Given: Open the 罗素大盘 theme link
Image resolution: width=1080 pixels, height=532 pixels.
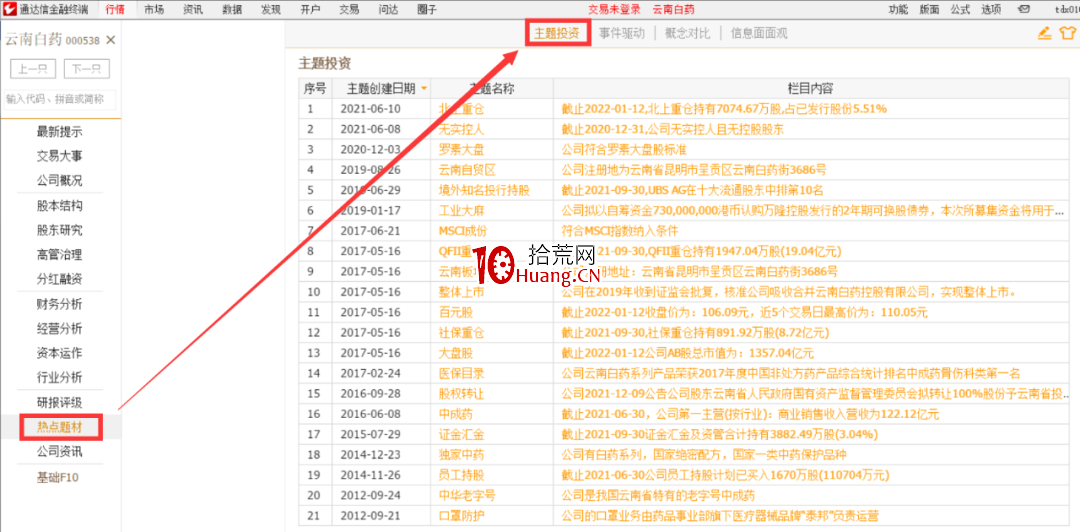Looking at the screenshot, I should 460,149.
